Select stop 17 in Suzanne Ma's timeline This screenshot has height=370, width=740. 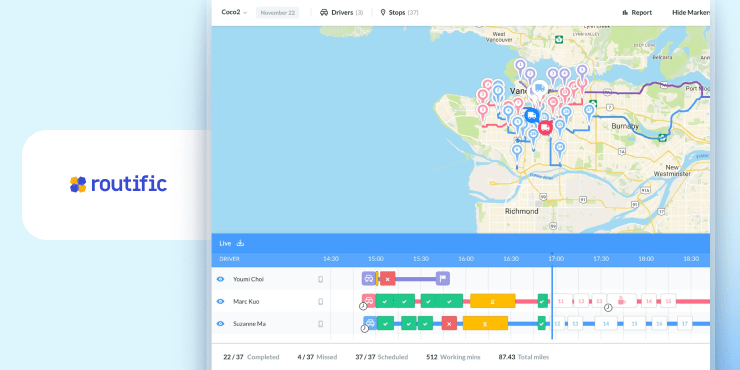point(685,324)
